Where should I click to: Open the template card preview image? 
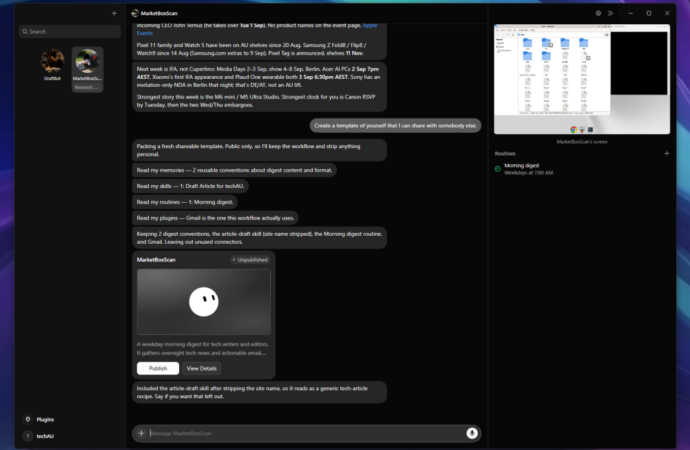pyautogui.click(x=204, y=302)
